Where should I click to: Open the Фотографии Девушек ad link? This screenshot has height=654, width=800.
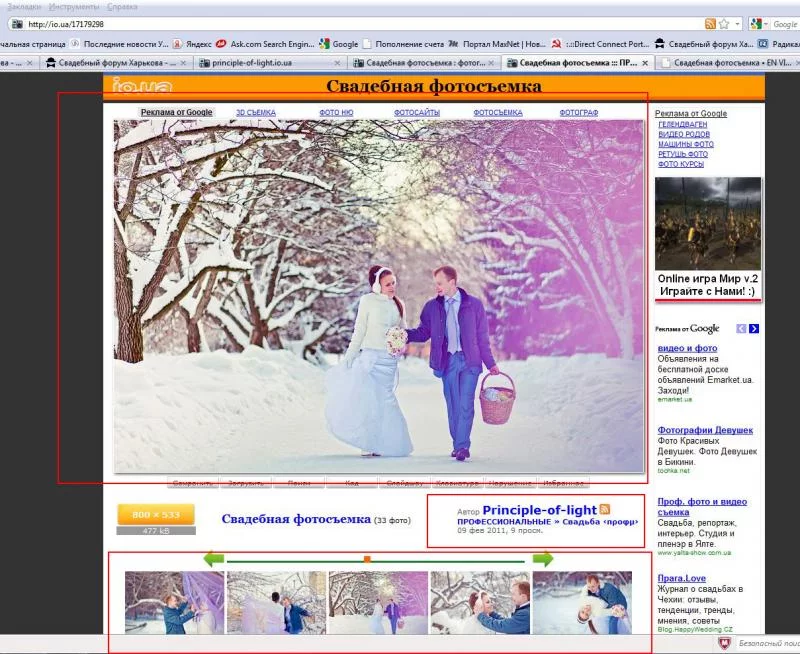[705, 430]
